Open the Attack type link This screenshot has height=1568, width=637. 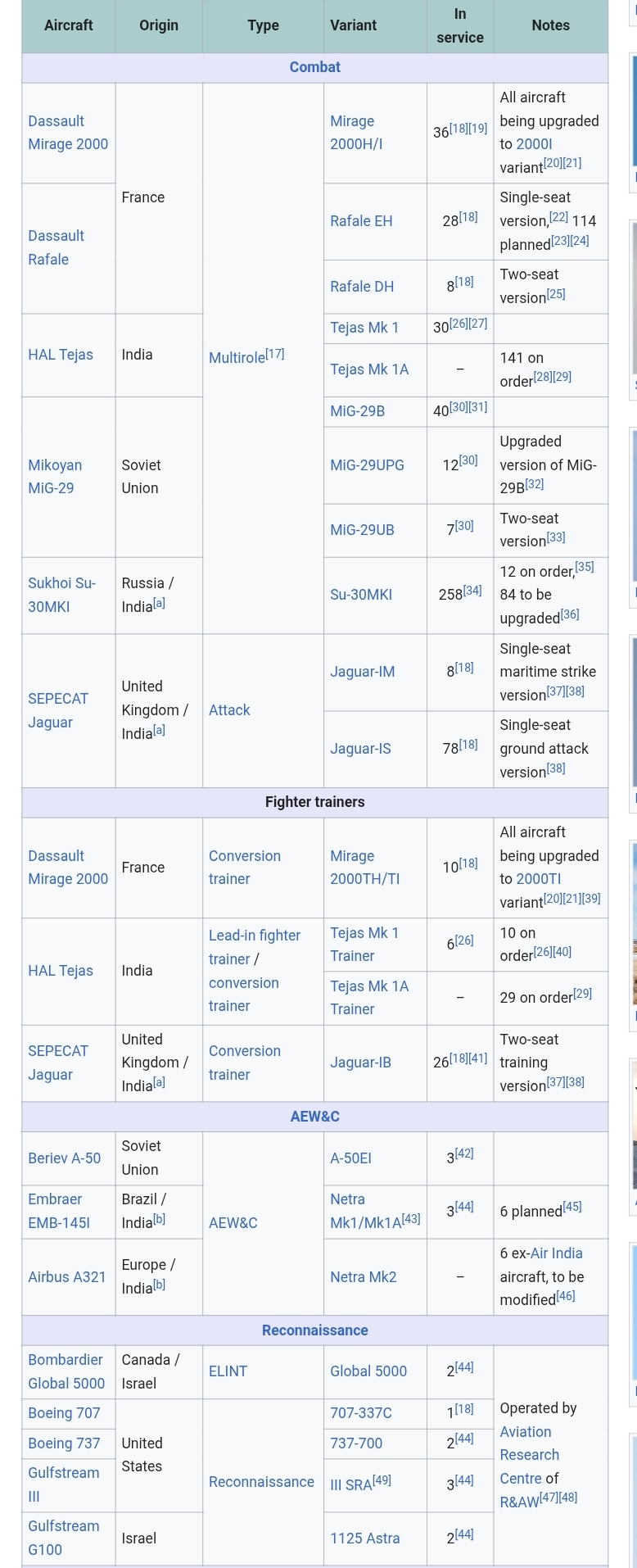[x=229, y=710]
